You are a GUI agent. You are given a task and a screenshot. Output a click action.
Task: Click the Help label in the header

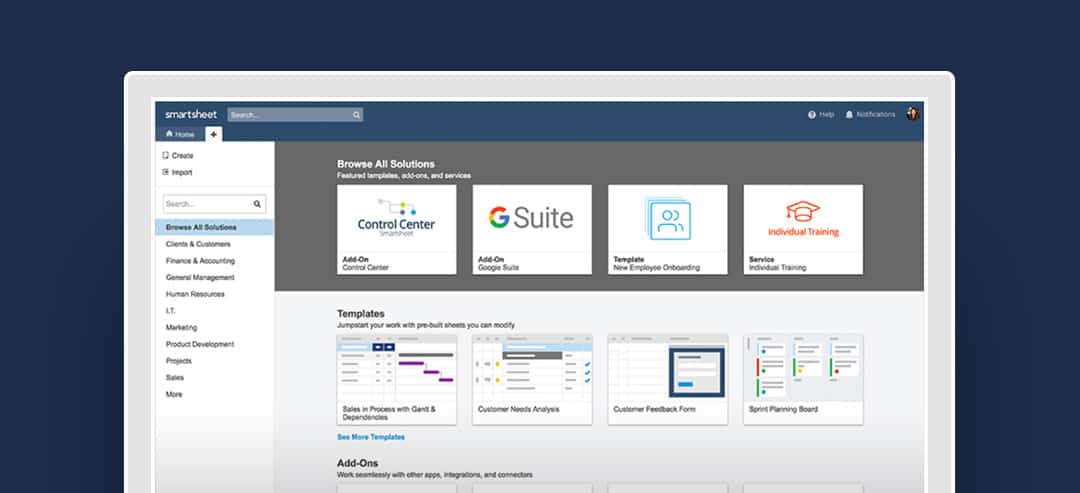(x=827, y=115)
